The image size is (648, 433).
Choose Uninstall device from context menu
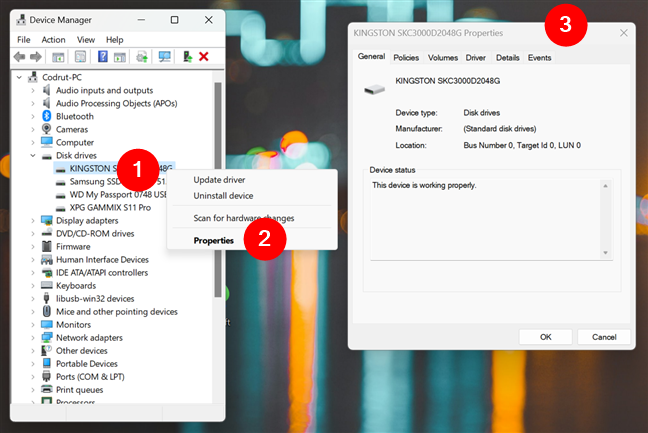tap(252, 196)
